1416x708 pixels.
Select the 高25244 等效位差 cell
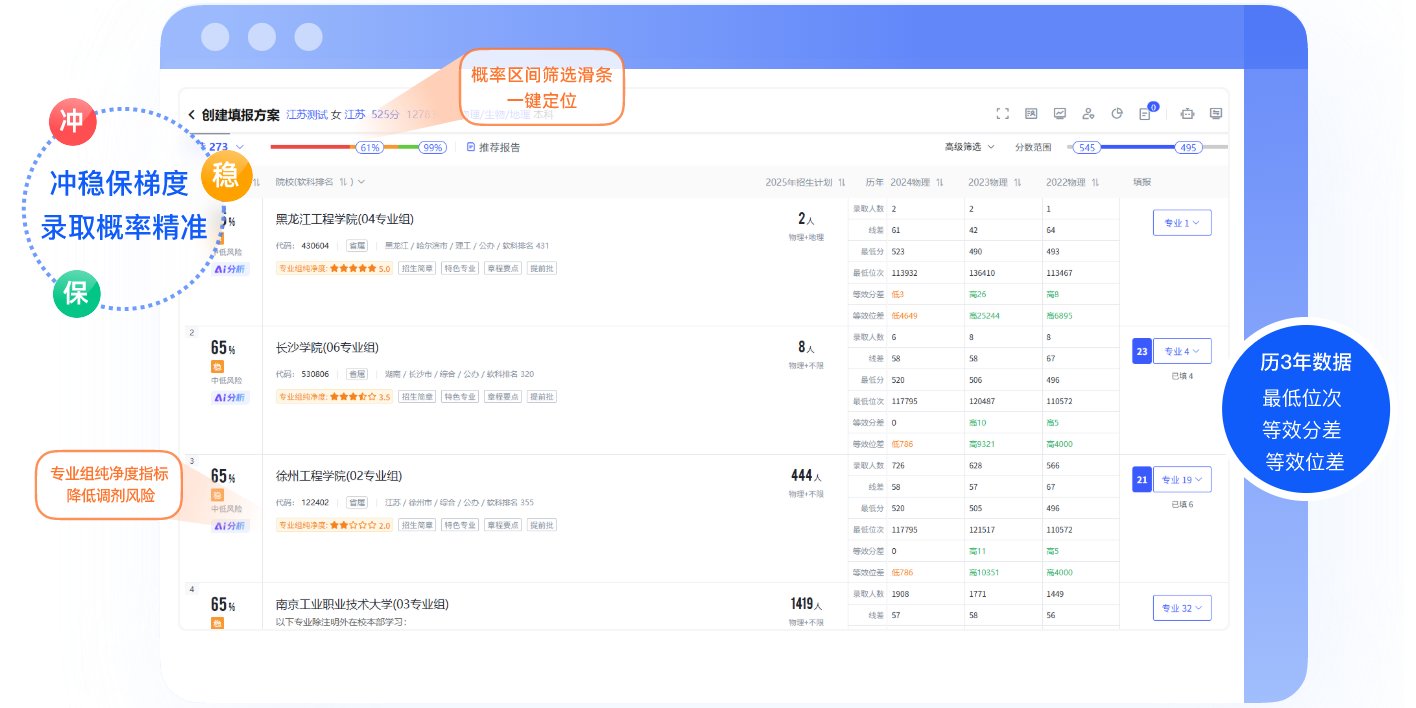point(984,315)
